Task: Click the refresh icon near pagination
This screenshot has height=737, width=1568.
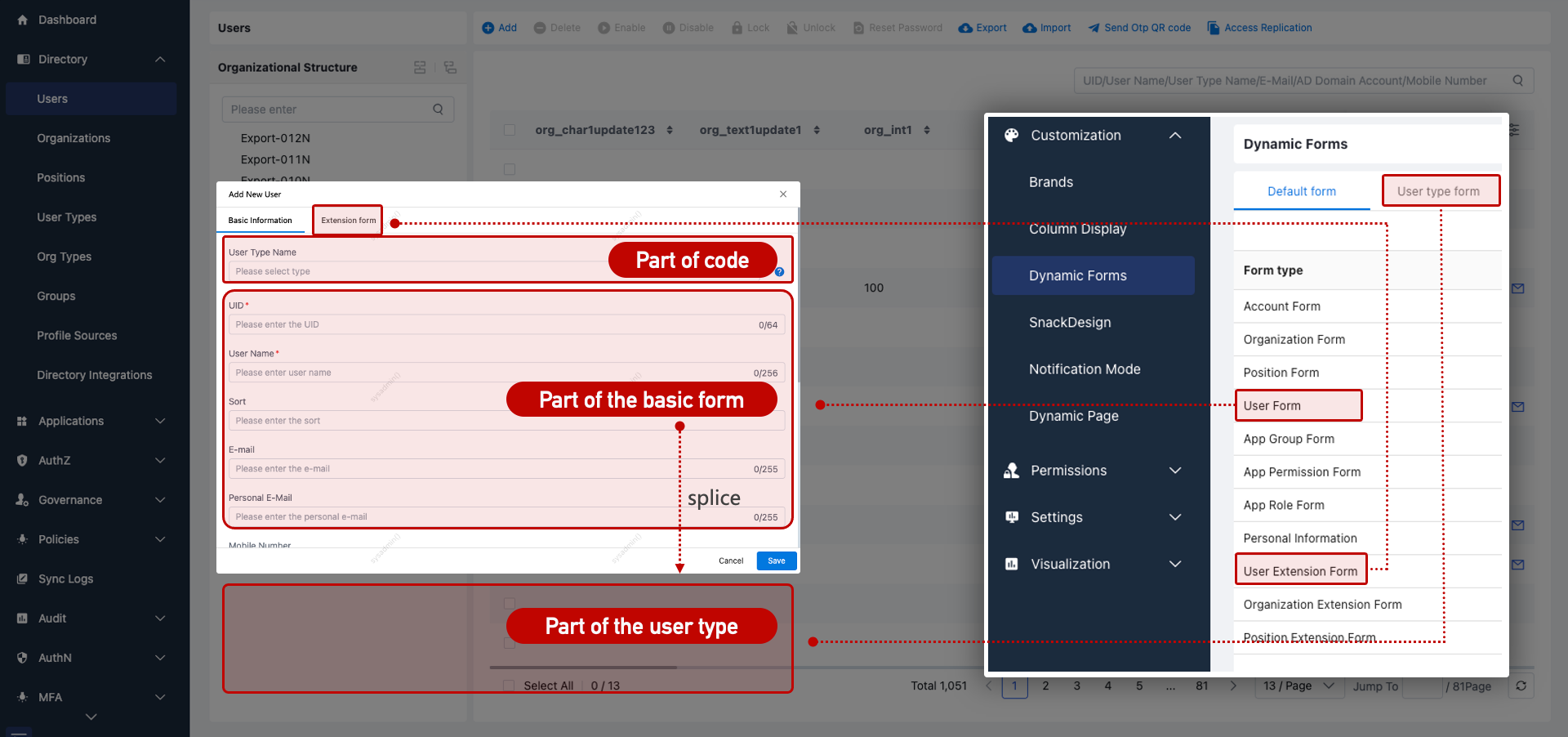Action: point(1521,686)
